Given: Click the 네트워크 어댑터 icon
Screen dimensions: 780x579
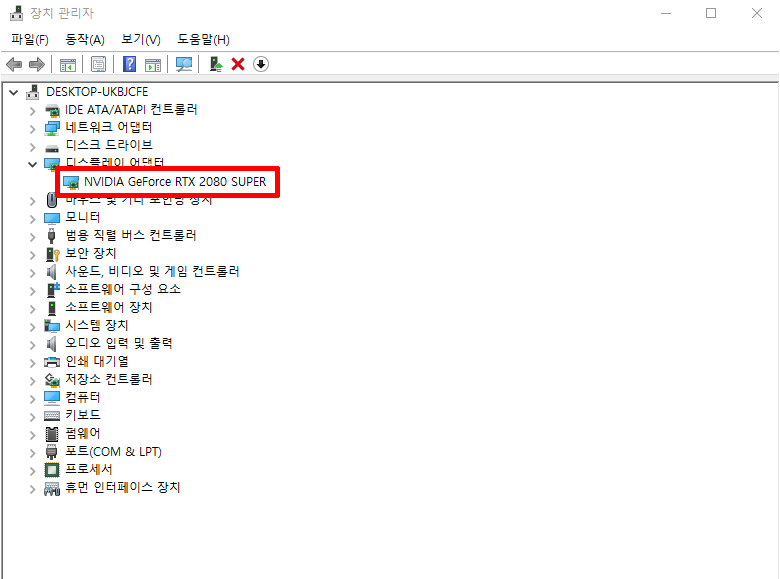Looking at the screenshot, I should click(52, 128).
